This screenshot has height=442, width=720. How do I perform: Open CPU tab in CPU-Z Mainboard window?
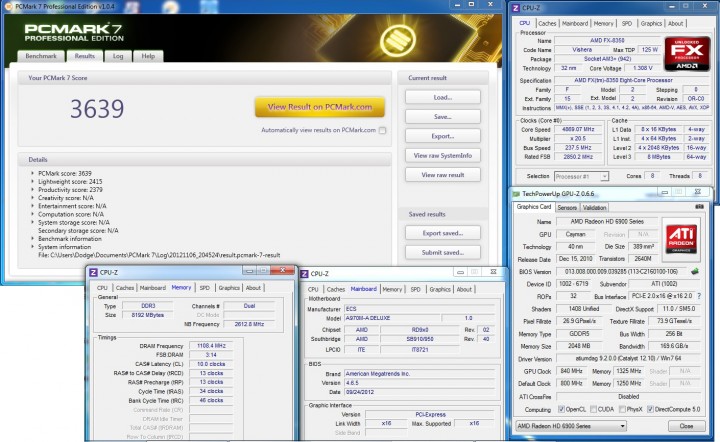313,289
